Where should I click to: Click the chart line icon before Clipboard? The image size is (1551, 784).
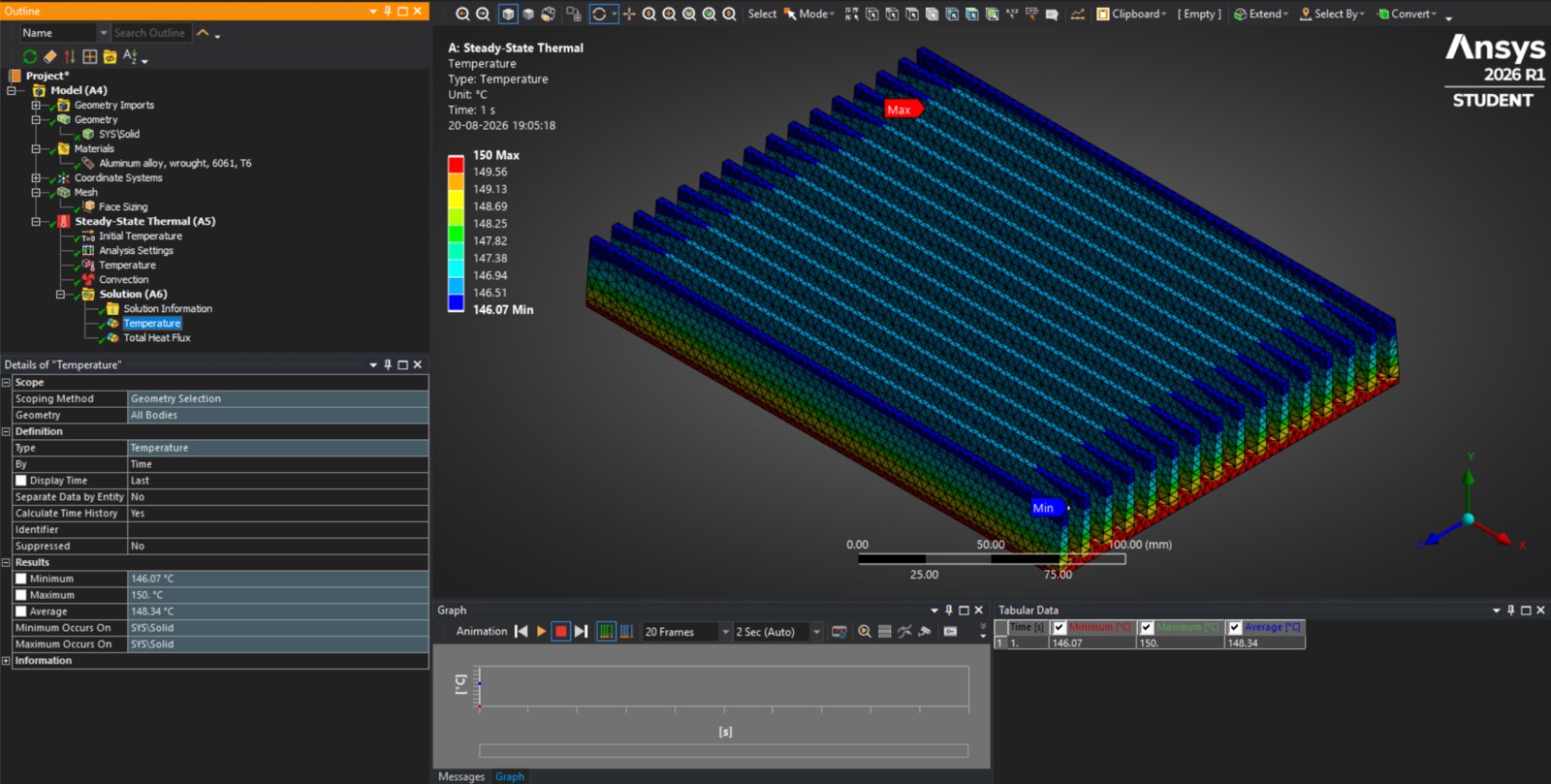(x=1077, y=14)
